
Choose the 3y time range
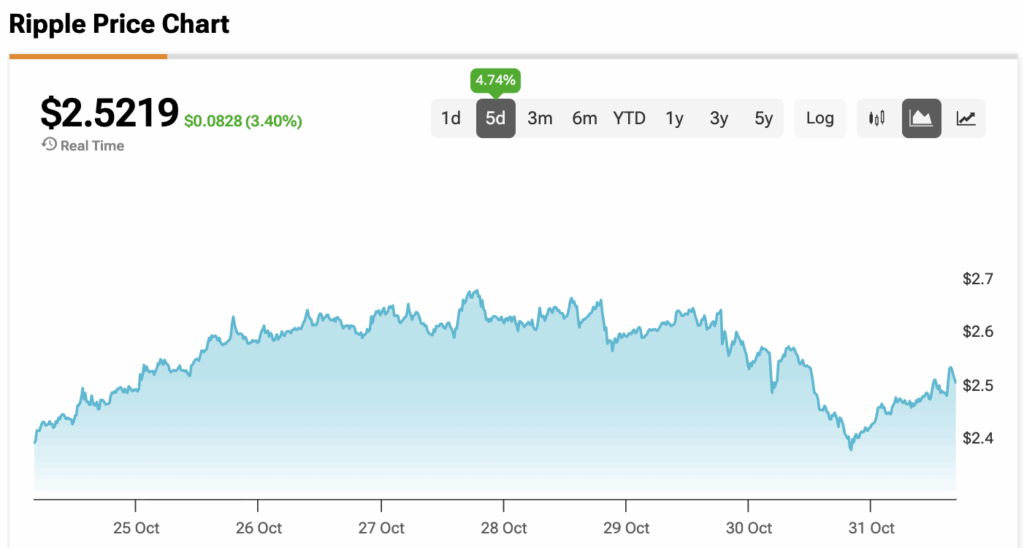(719, 118)
